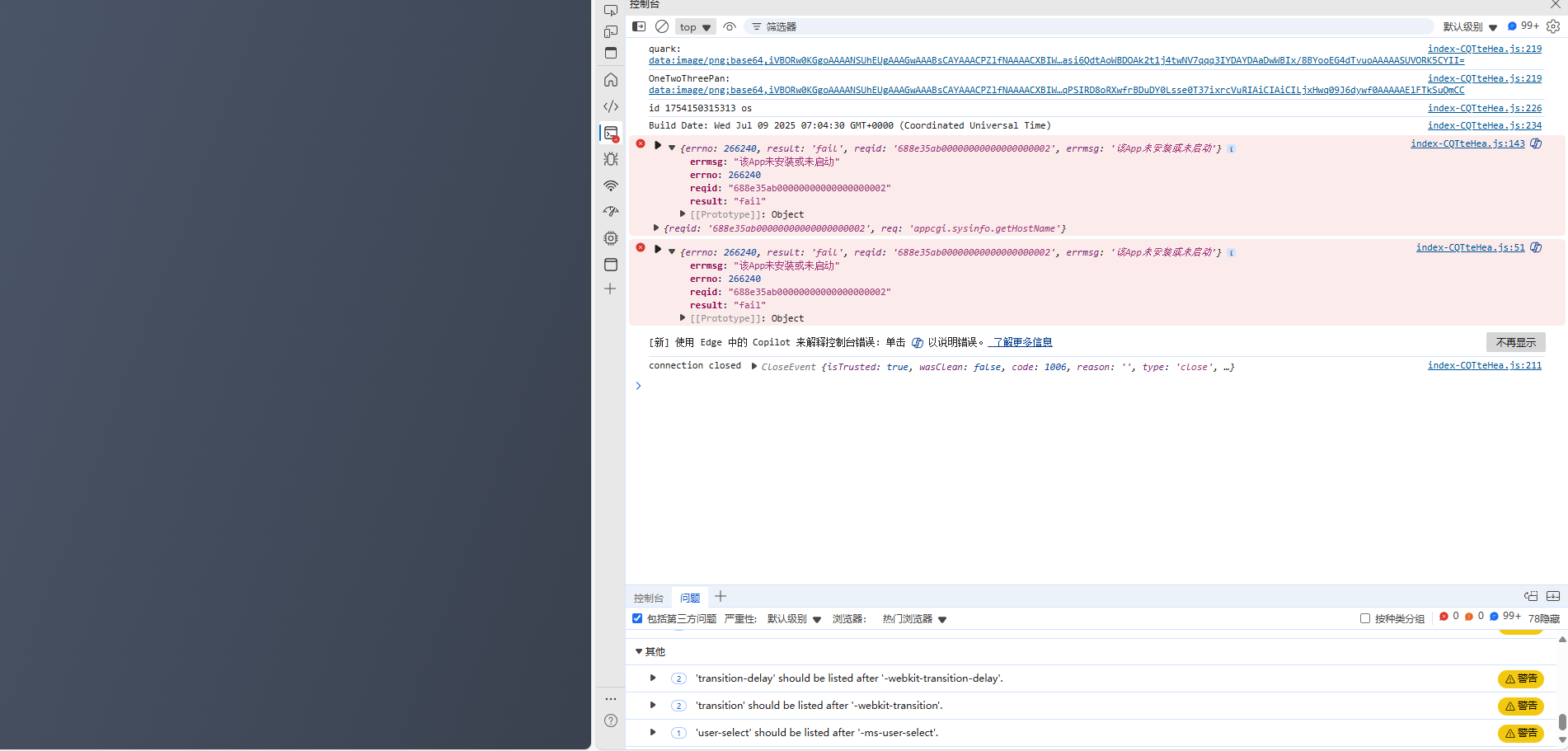Open the Application window icon tool

611,265
